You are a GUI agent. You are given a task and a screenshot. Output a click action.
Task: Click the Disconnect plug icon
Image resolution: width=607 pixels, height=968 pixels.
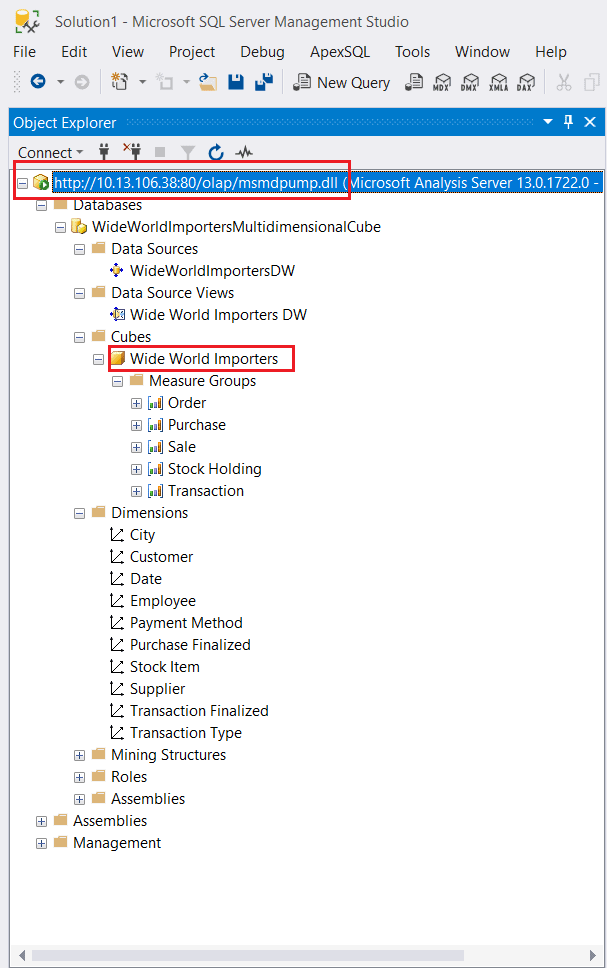[132, 153]
